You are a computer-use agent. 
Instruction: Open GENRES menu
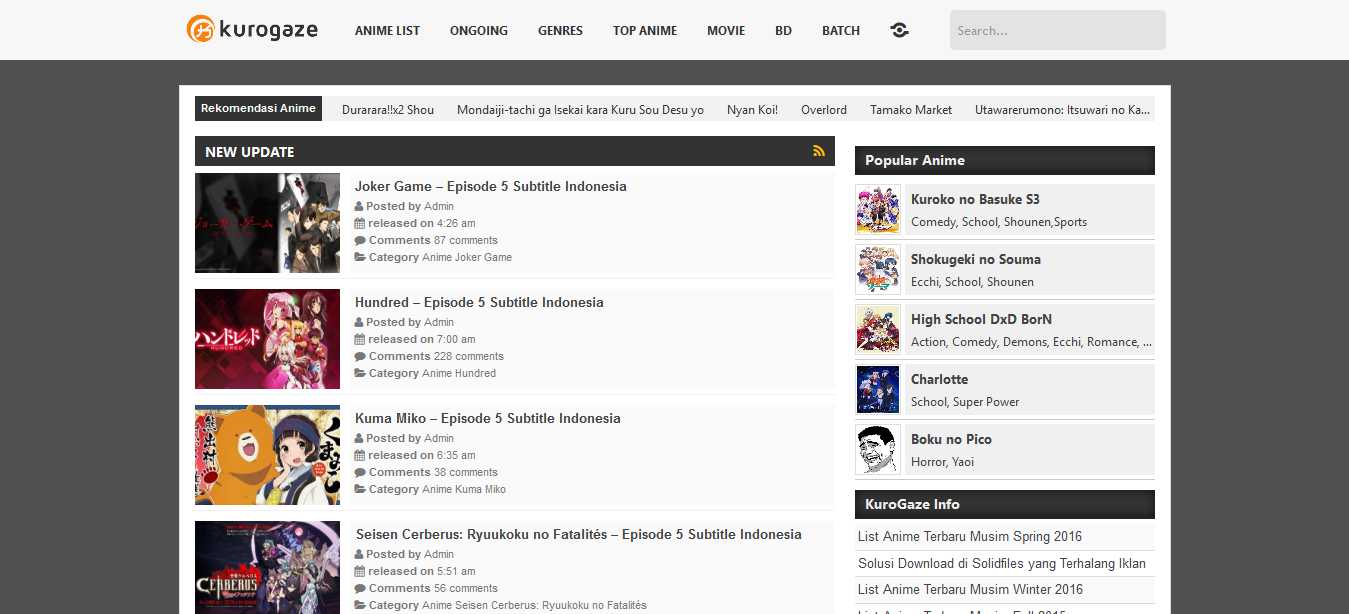560,31
